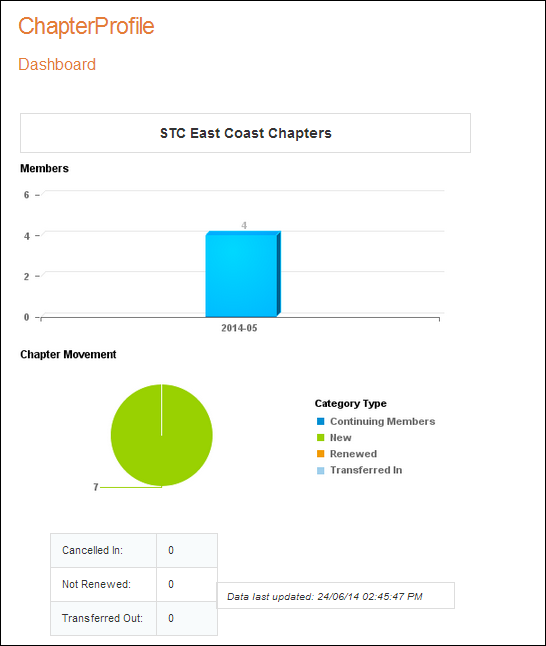
Task: Select the Cancelled In value cell
Action: coord(187,550)
